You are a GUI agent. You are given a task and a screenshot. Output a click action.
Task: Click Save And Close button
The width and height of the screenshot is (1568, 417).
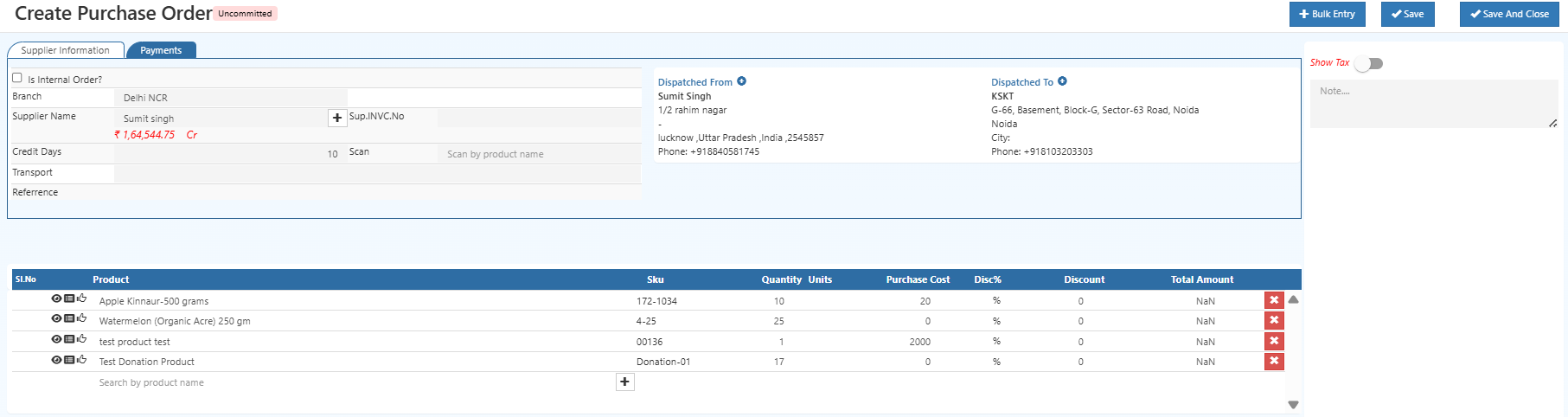coord(1509,14)
